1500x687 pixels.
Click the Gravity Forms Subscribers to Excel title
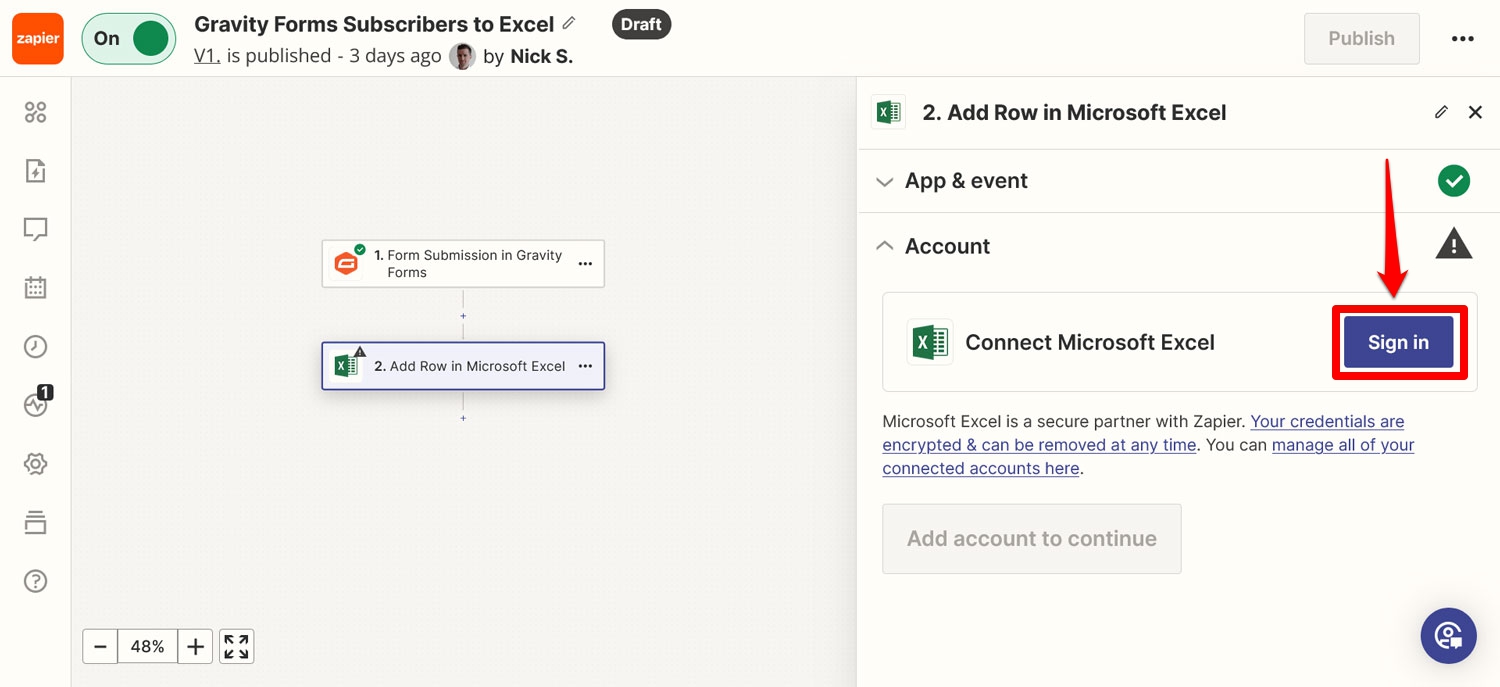click(374, 24)
